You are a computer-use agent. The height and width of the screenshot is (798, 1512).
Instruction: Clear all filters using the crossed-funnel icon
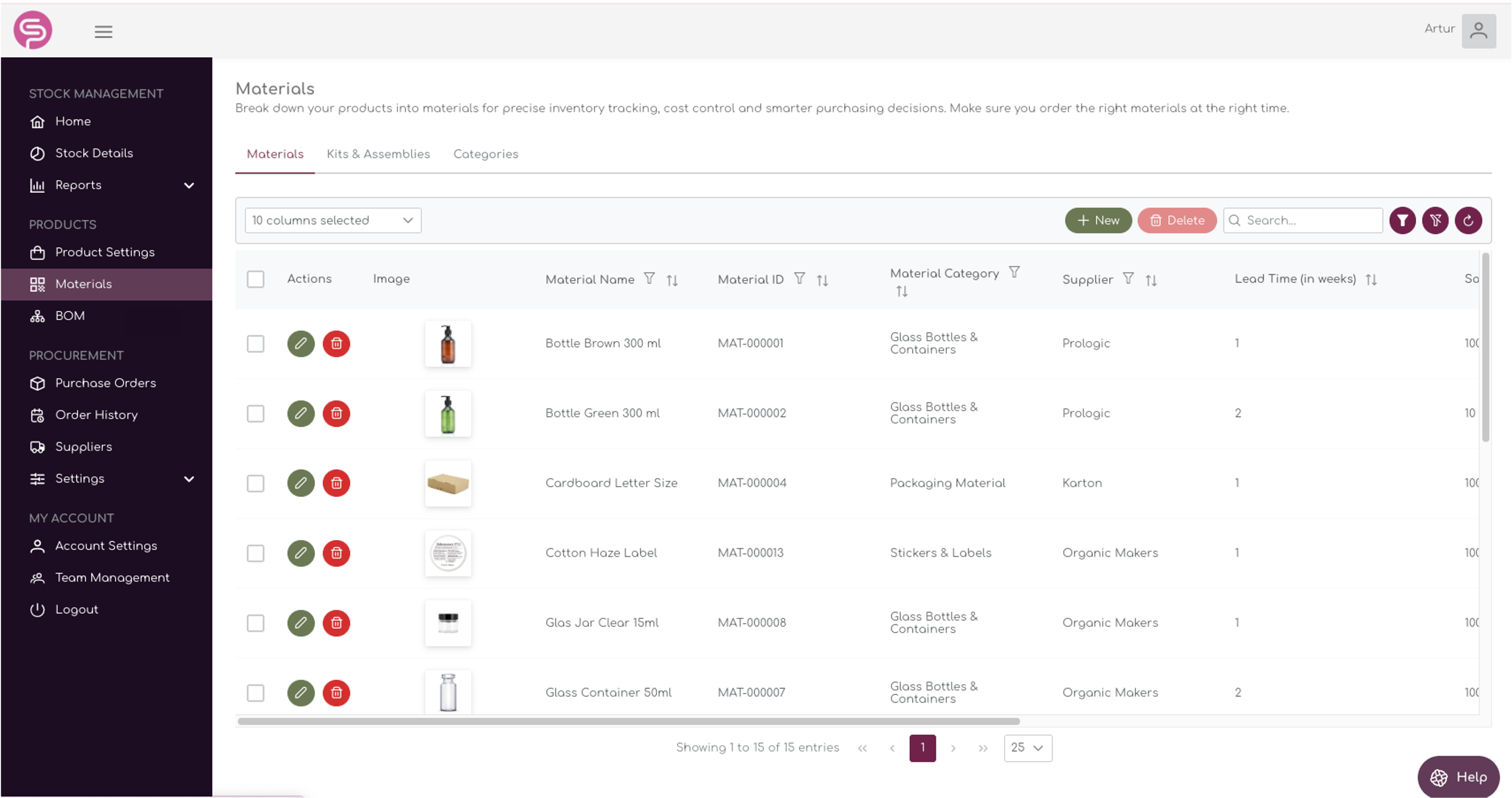[1436, 220]
